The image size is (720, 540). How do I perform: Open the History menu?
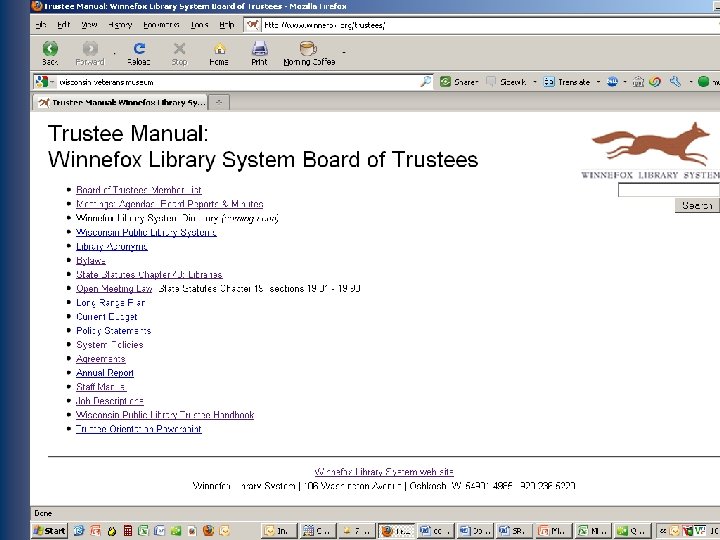click(x=120, y=25)
